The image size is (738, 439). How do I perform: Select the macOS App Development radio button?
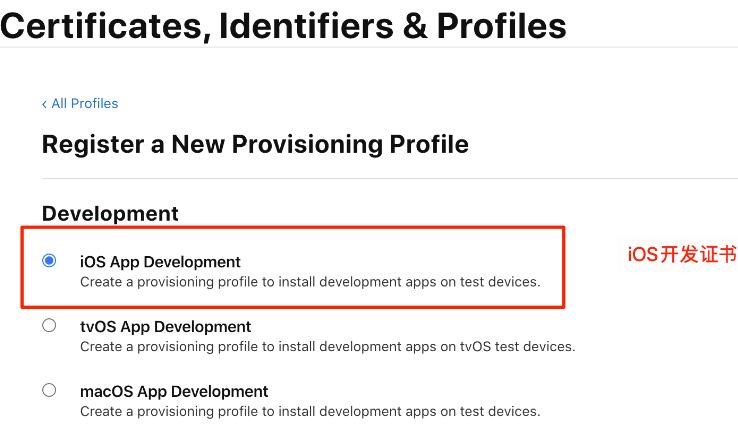(x=49, y=390)
